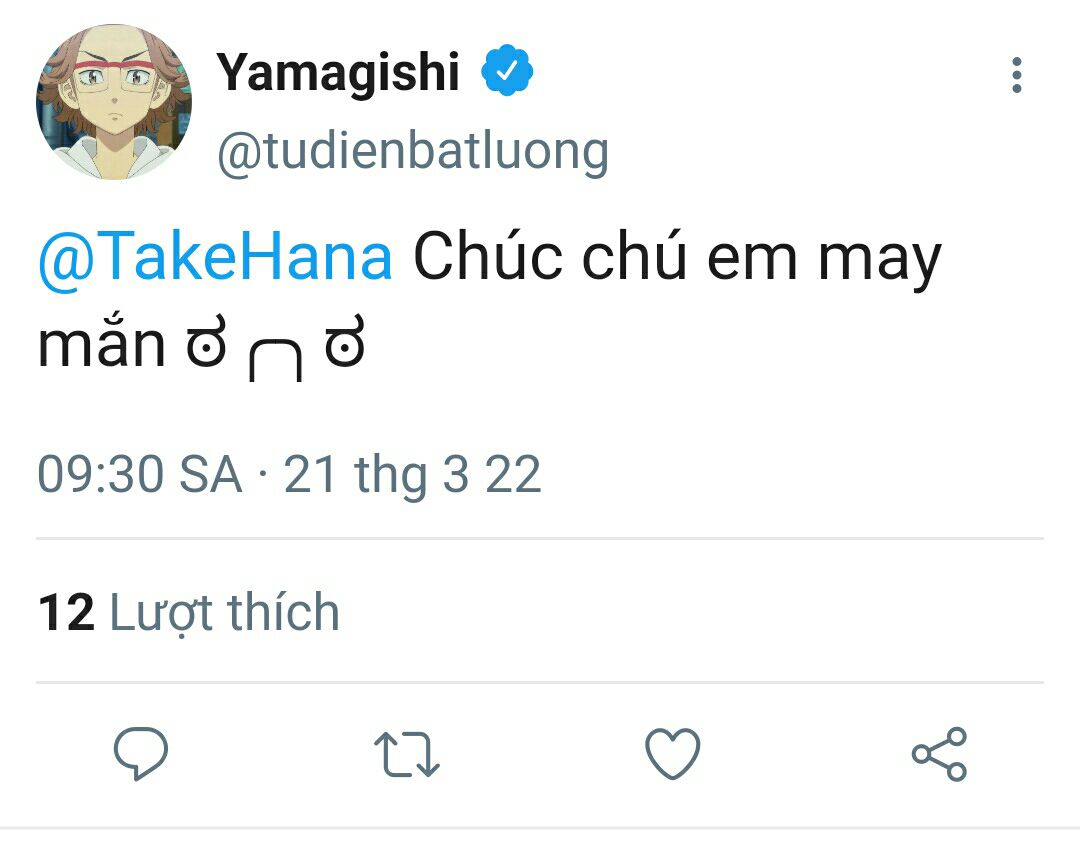The width and height of the screenshot is (1080, 846).
Task: Click the blue verified badge
Action: 508,72
